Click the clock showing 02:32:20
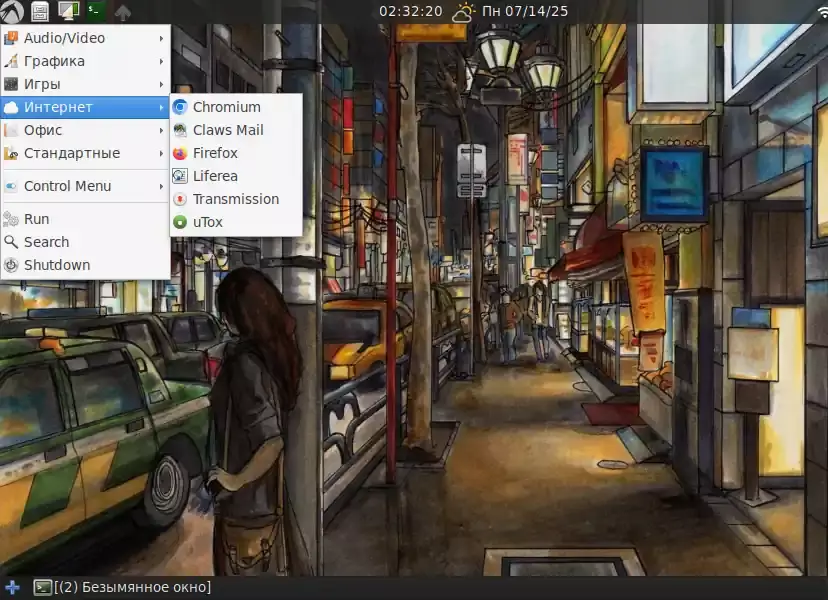This screenshot has width=828, height=600. [x=411, y=11]
